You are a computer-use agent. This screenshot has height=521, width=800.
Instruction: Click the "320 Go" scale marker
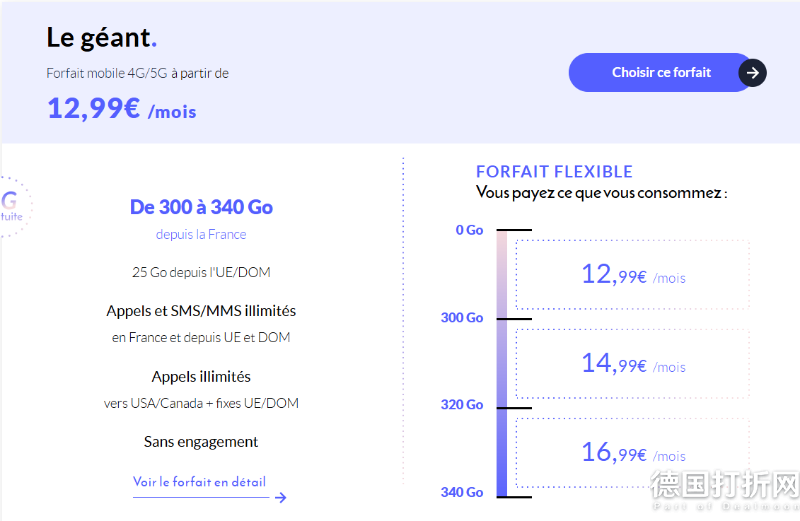462,405
